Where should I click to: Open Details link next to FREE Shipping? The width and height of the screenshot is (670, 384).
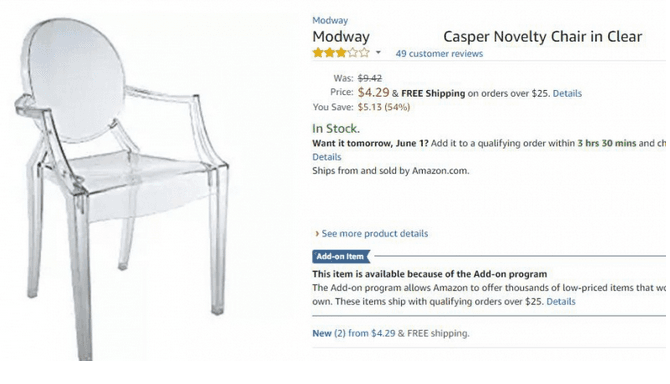coord(567,93)
